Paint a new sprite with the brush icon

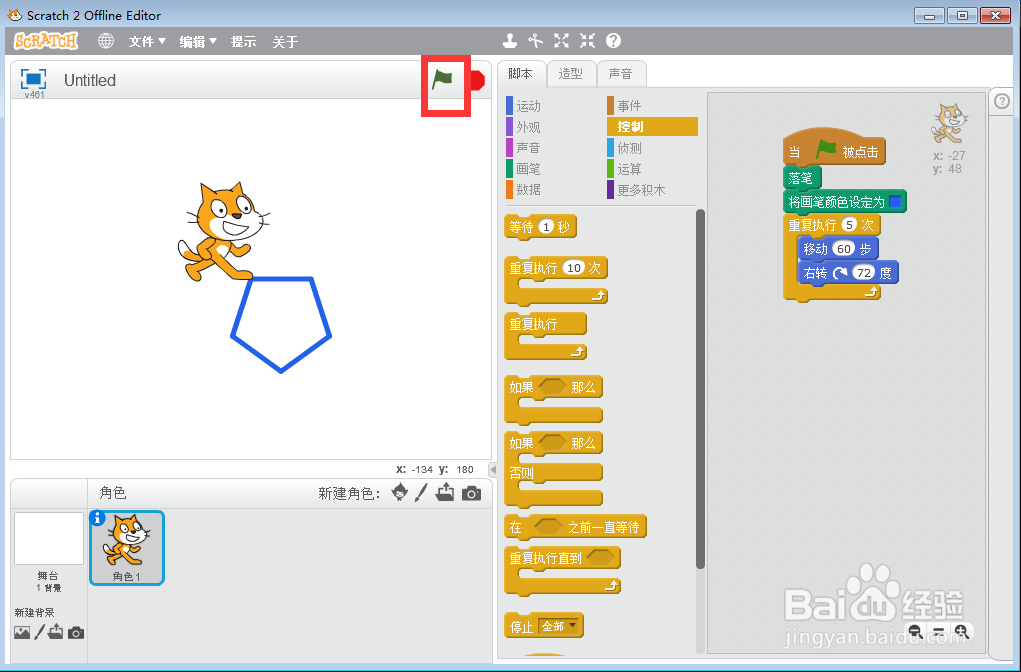(x=421, y=492)
